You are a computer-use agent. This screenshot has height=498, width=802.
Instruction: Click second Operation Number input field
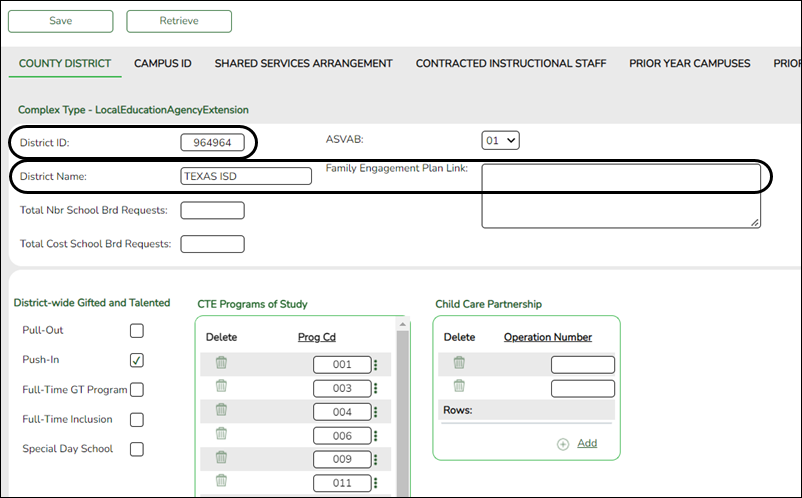tap(583, 388)
